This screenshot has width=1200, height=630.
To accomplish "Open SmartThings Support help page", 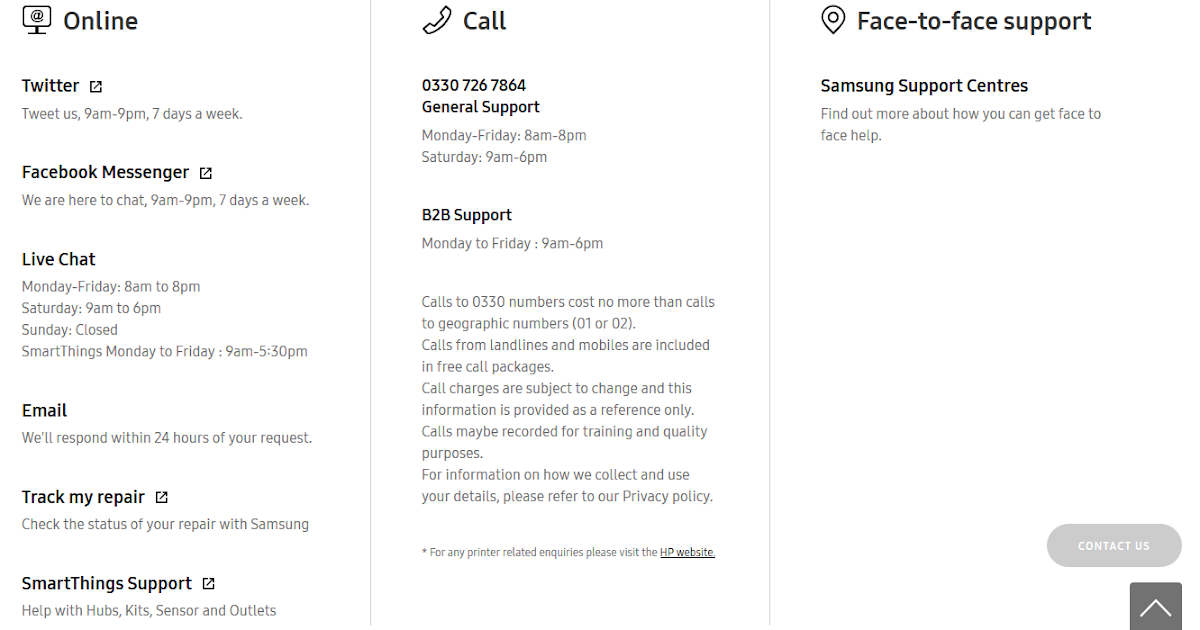I will point(106,583).
